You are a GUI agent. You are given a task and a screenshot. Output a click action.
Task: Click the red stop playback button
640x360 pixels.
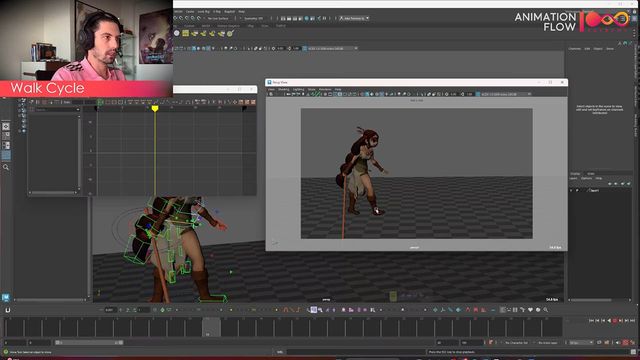tap(615, 321)
